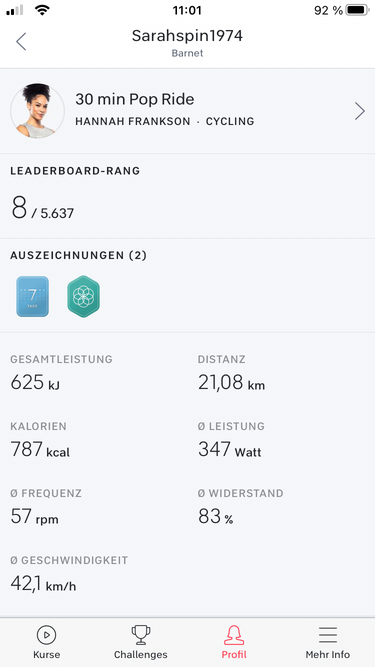
Task: Select the leaderboard rank 8 / 5.637
Action: (42, 208)
